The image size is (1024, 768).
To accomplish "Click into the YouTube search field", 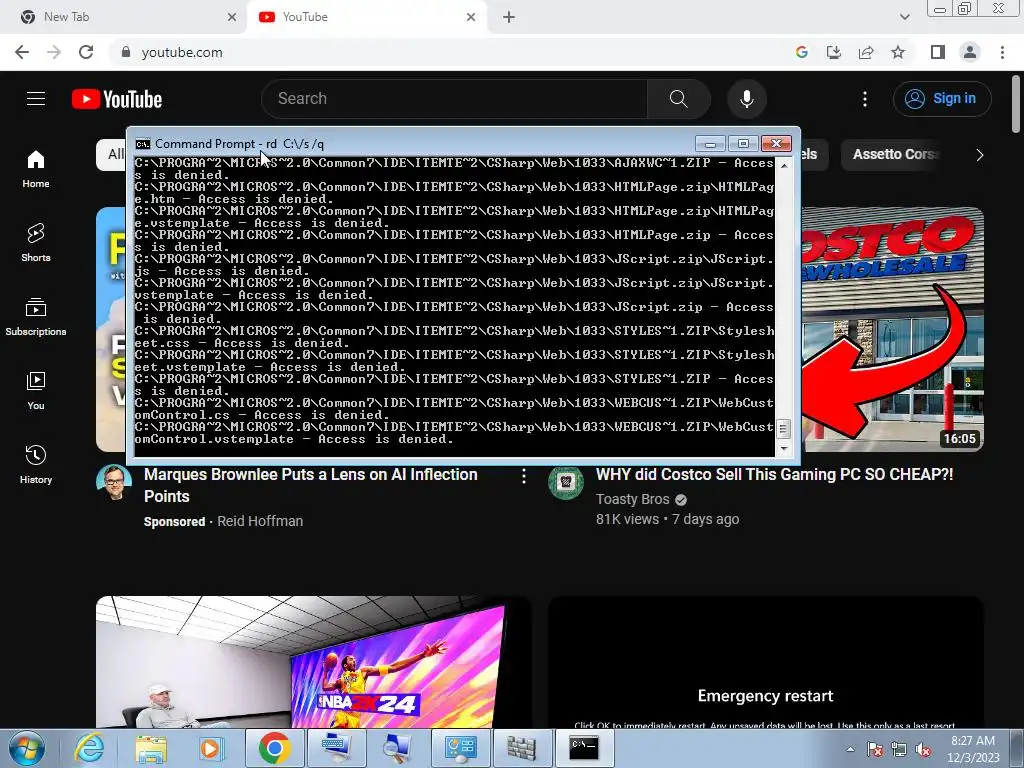I will coord(455,99).
